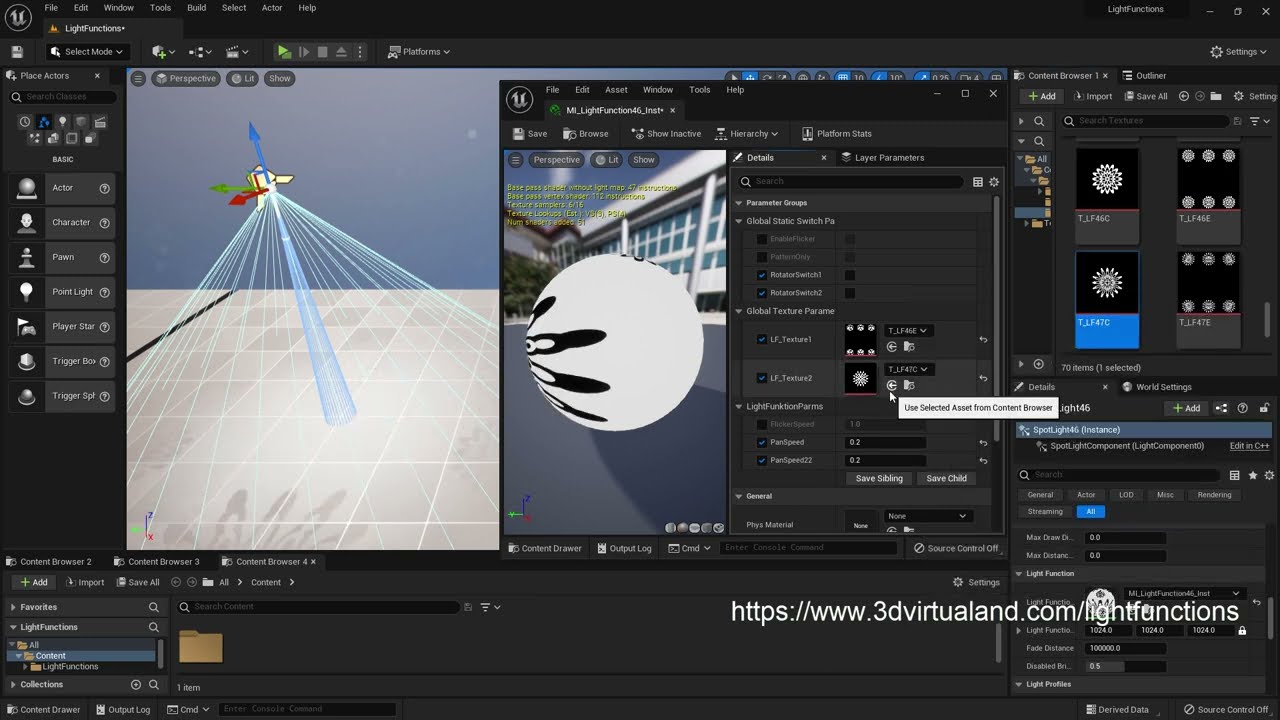Toggle table view icon in material Details

click(x=978, y=182)
